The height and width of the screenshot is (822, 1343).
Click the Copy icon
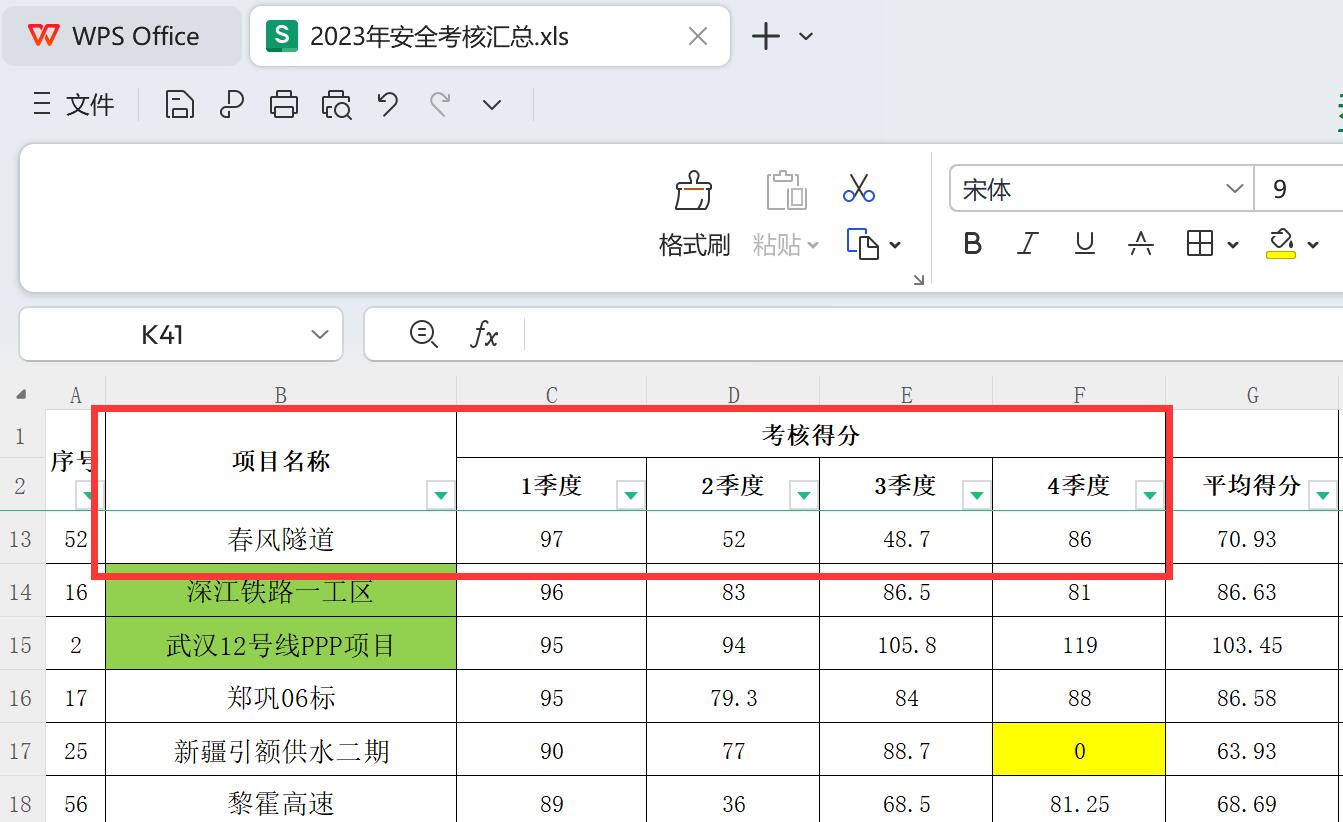[863, 244]
